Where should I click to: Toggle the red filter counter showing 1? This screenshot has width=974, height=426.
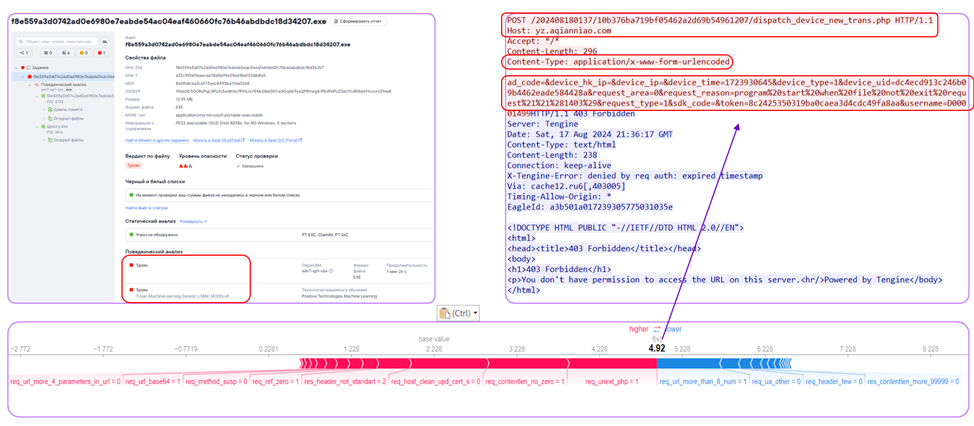pos(101,53)
